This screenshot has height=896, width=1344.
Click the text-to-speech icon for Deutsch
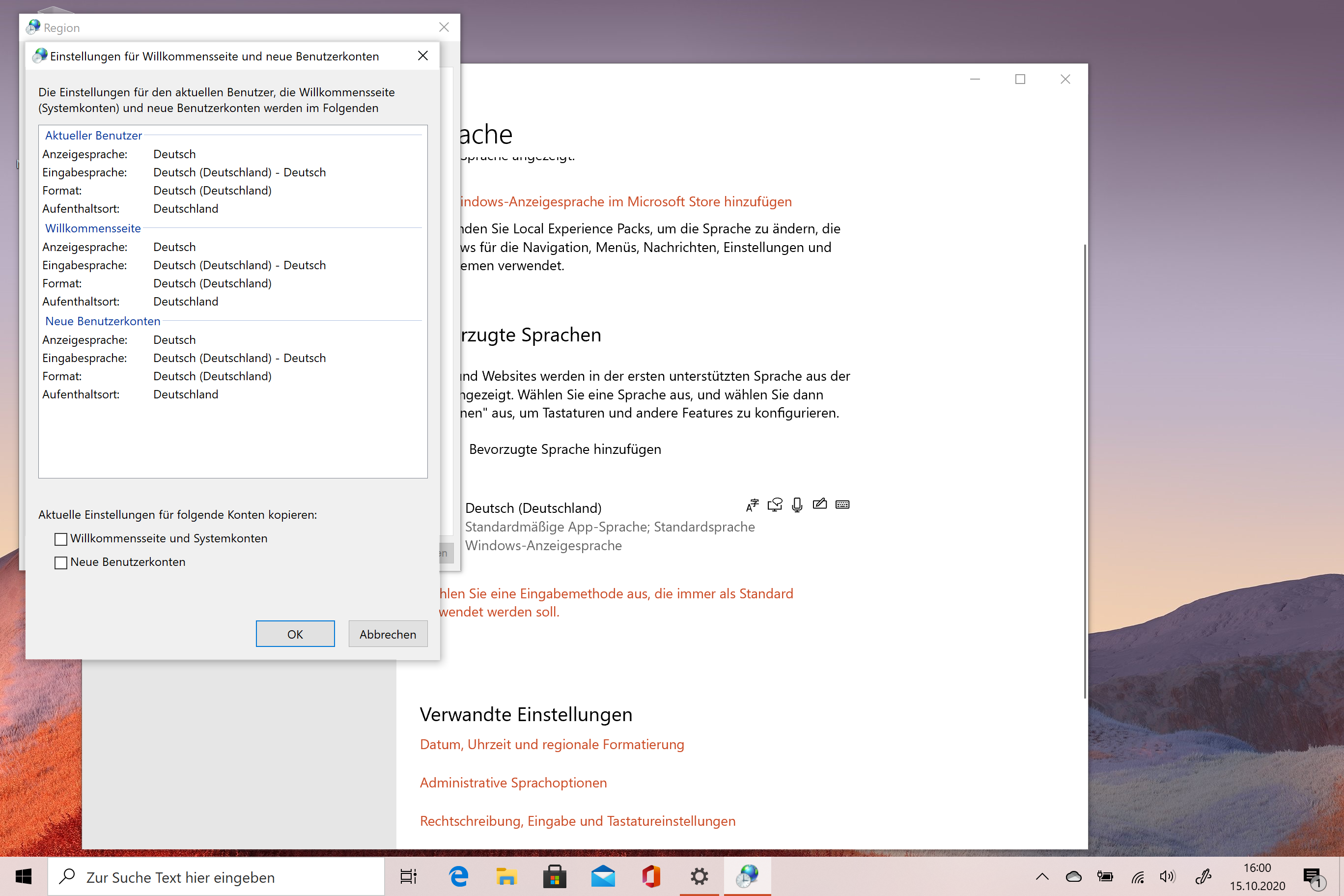pyautogui.click(x=775, y=504)
